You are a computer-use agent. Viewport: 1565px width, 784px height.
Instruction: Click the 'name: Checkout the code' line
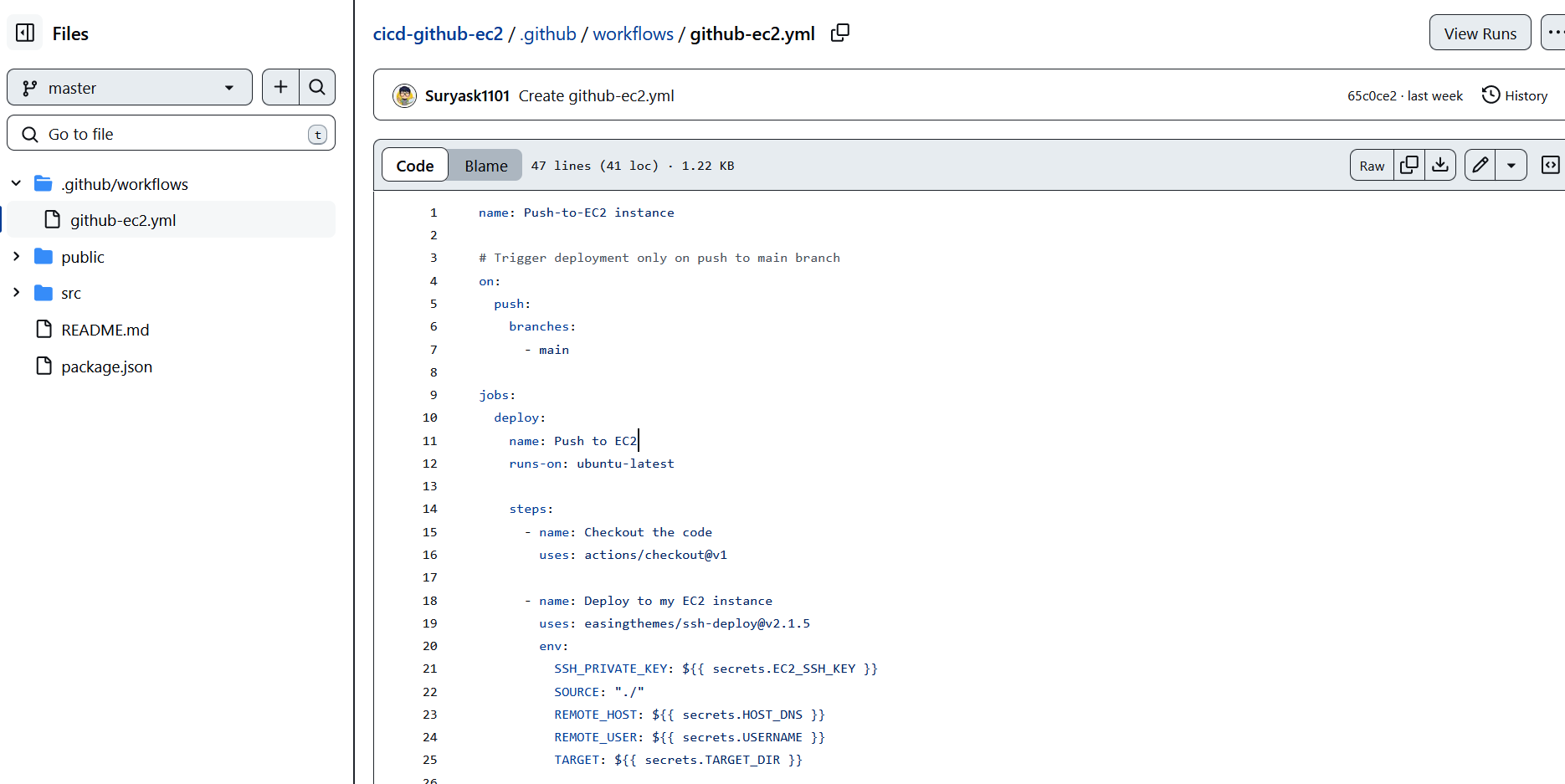[x=626, y=532]
